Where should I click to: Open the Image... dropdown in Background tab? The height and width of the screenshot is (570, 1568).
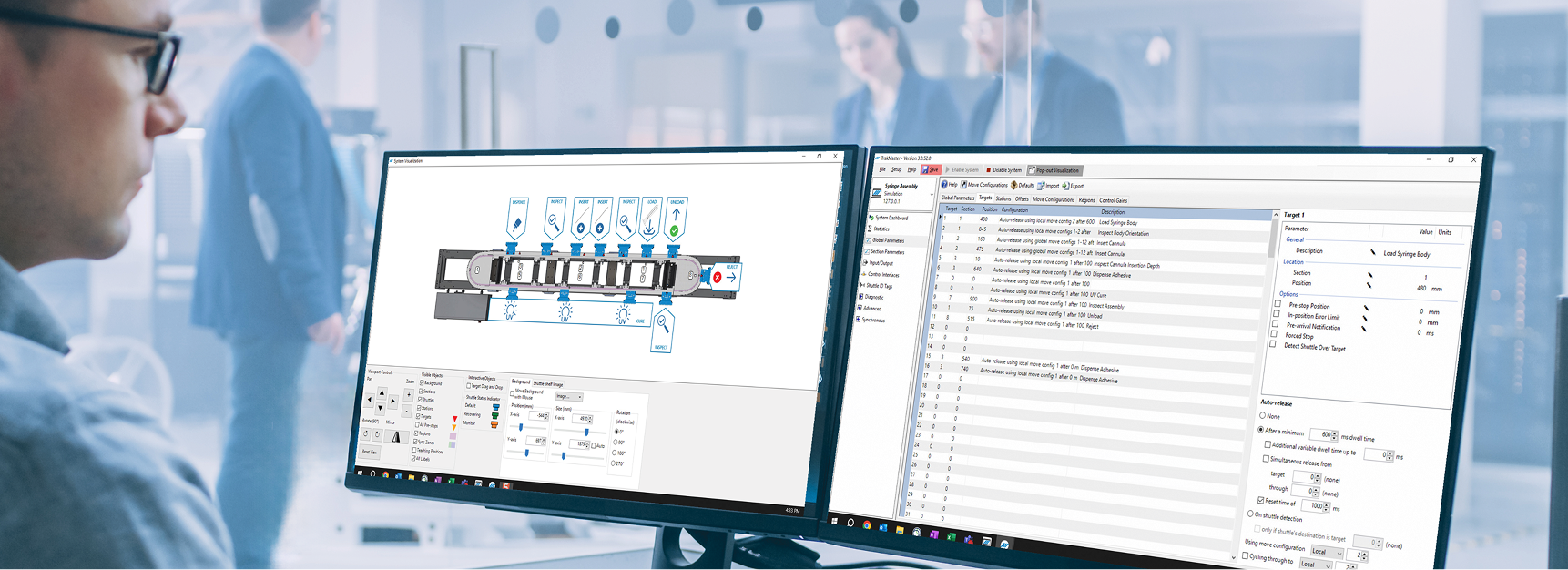568,396
